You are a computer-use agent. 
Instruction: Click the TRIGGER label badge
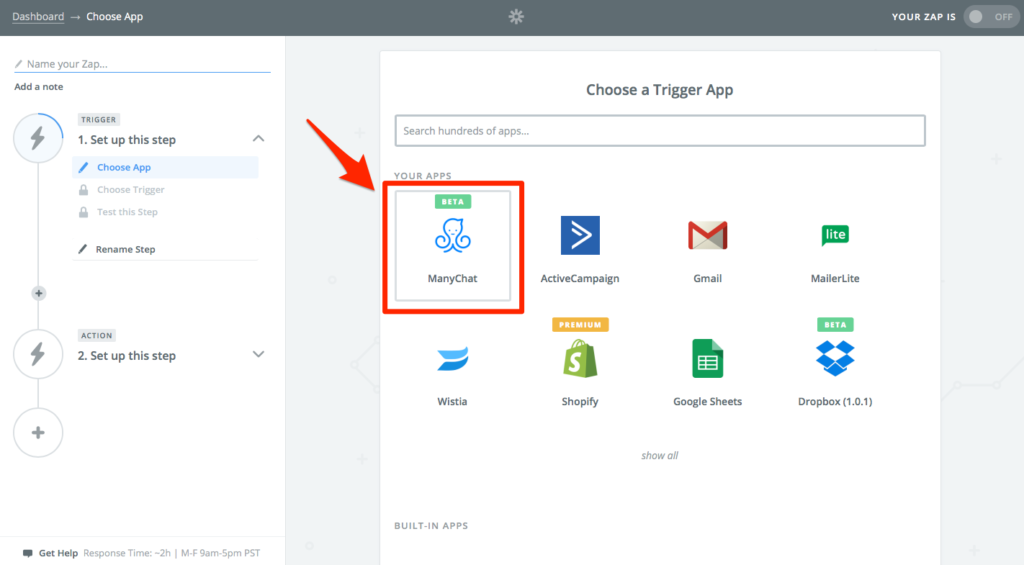pyautogui.click(x=99, y=120)
